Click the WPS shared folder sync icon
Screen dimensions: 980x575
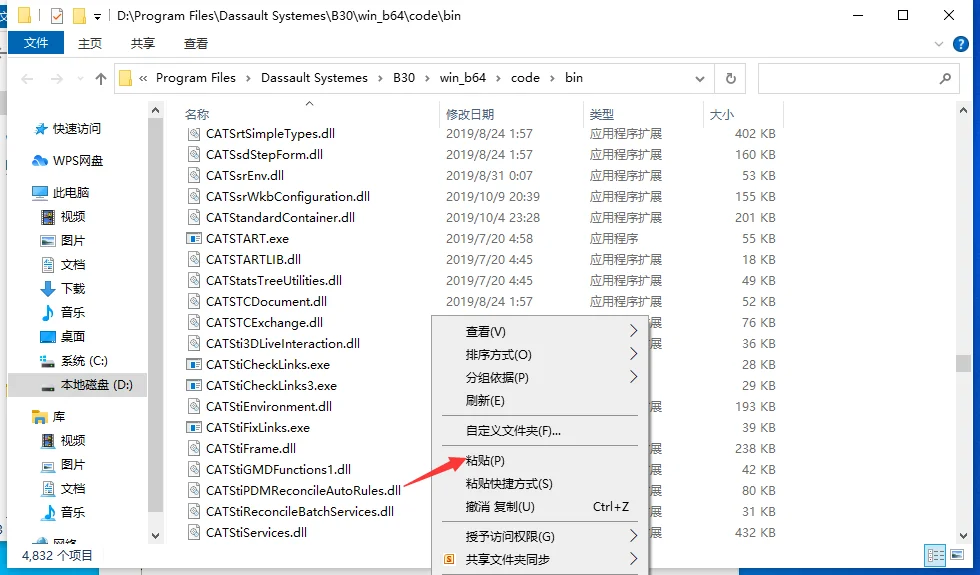[449, 559]
